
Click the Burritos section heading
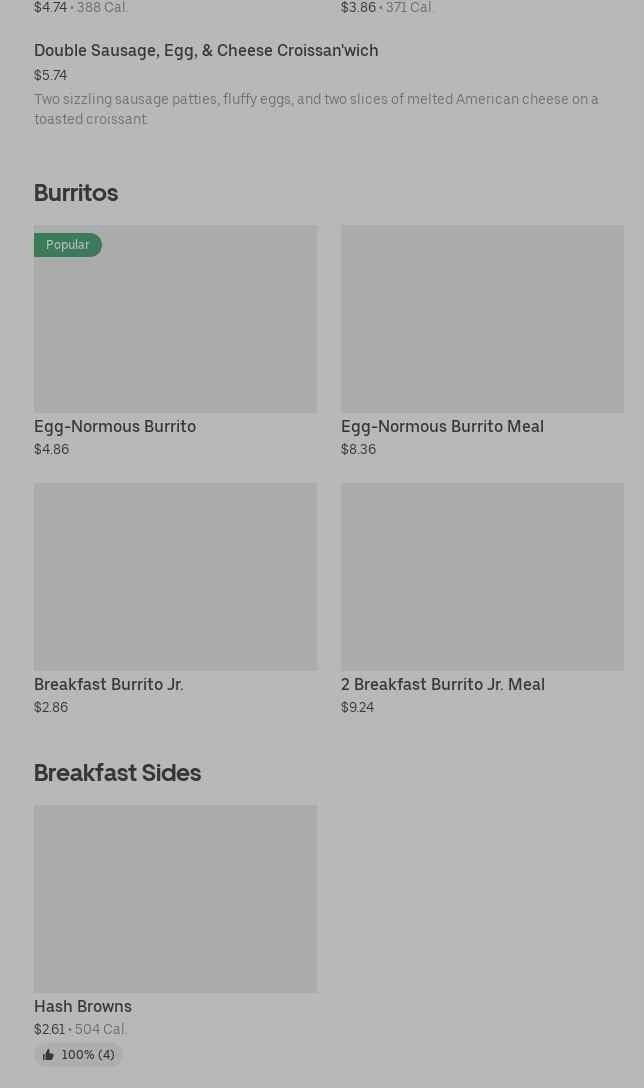(76, 193)
